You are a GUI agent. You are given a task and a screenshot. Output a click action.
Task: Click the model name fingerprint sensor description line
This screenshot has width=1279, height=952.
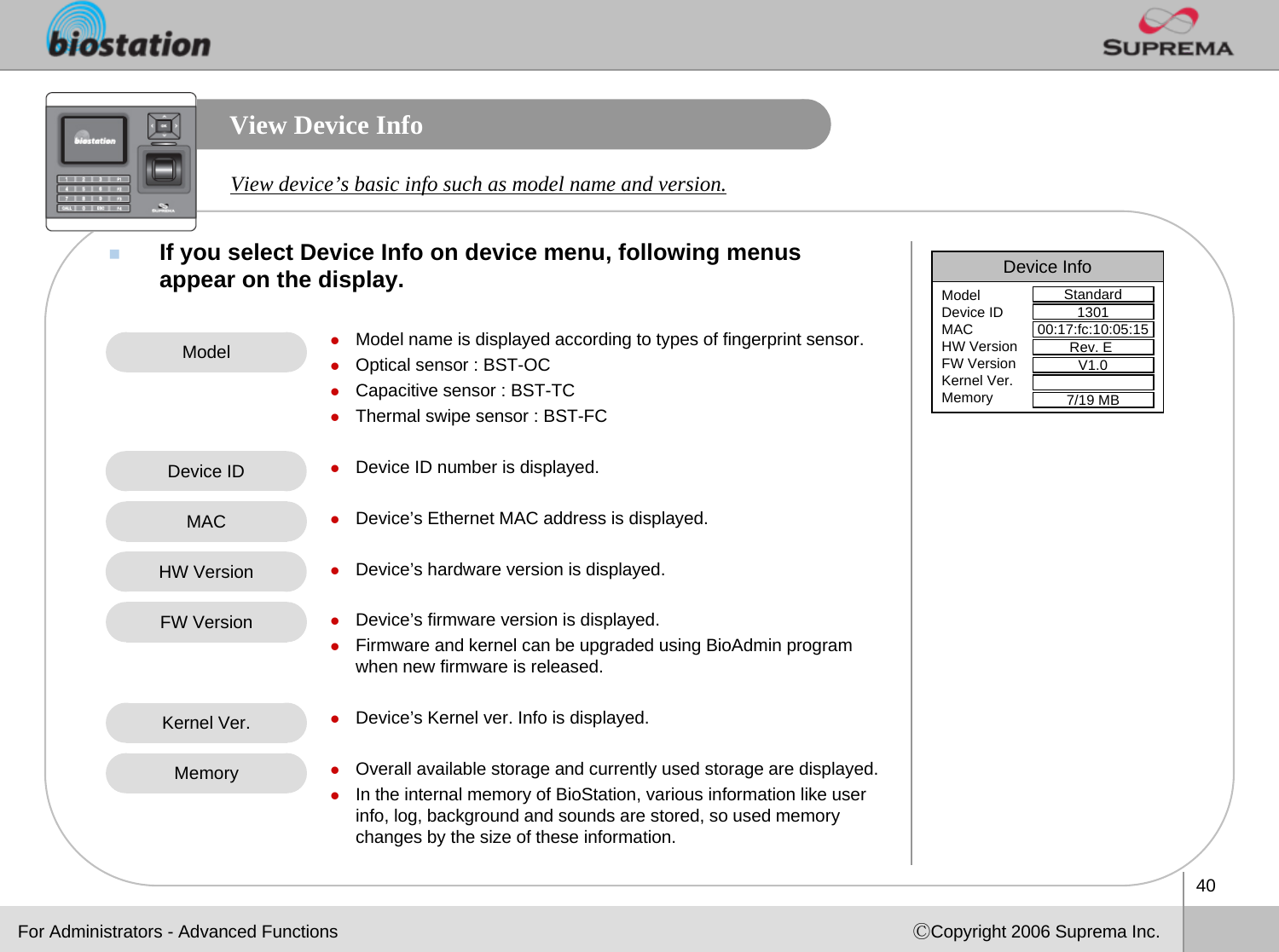[610, 339]
